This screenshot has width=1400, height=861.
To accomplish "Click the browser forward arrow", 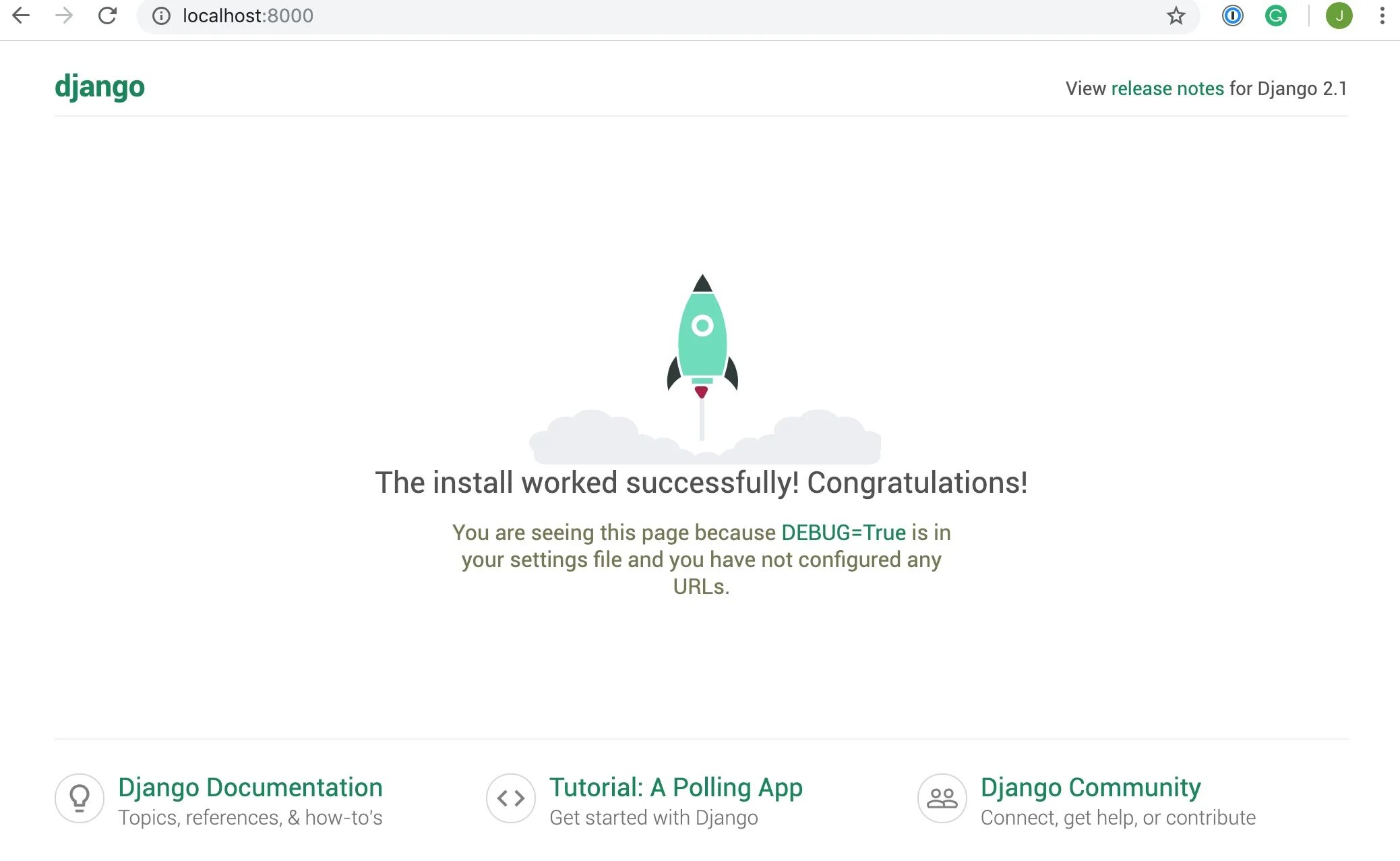I will click(64, 16).
